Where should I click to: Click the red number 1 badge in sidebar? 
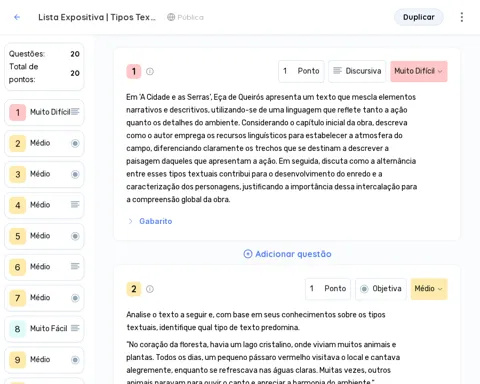(18, 112)
